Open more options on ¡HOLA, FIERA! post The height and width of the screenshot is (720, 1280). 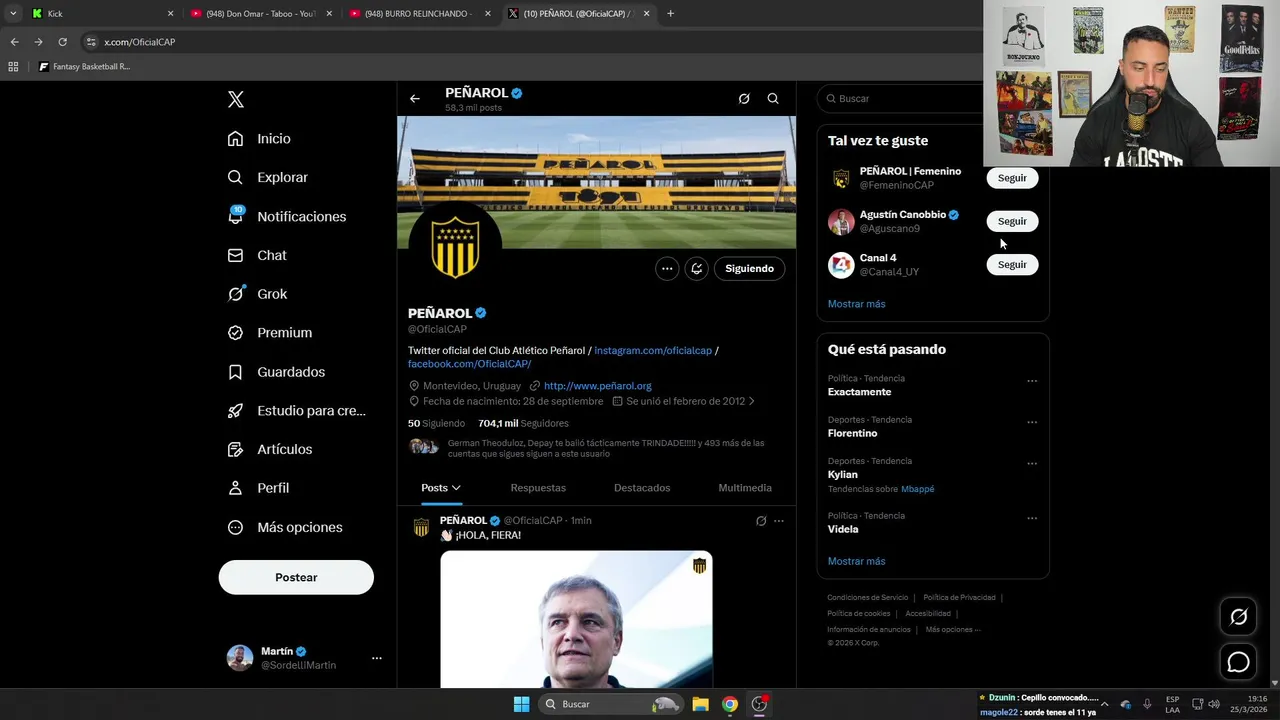779,521
